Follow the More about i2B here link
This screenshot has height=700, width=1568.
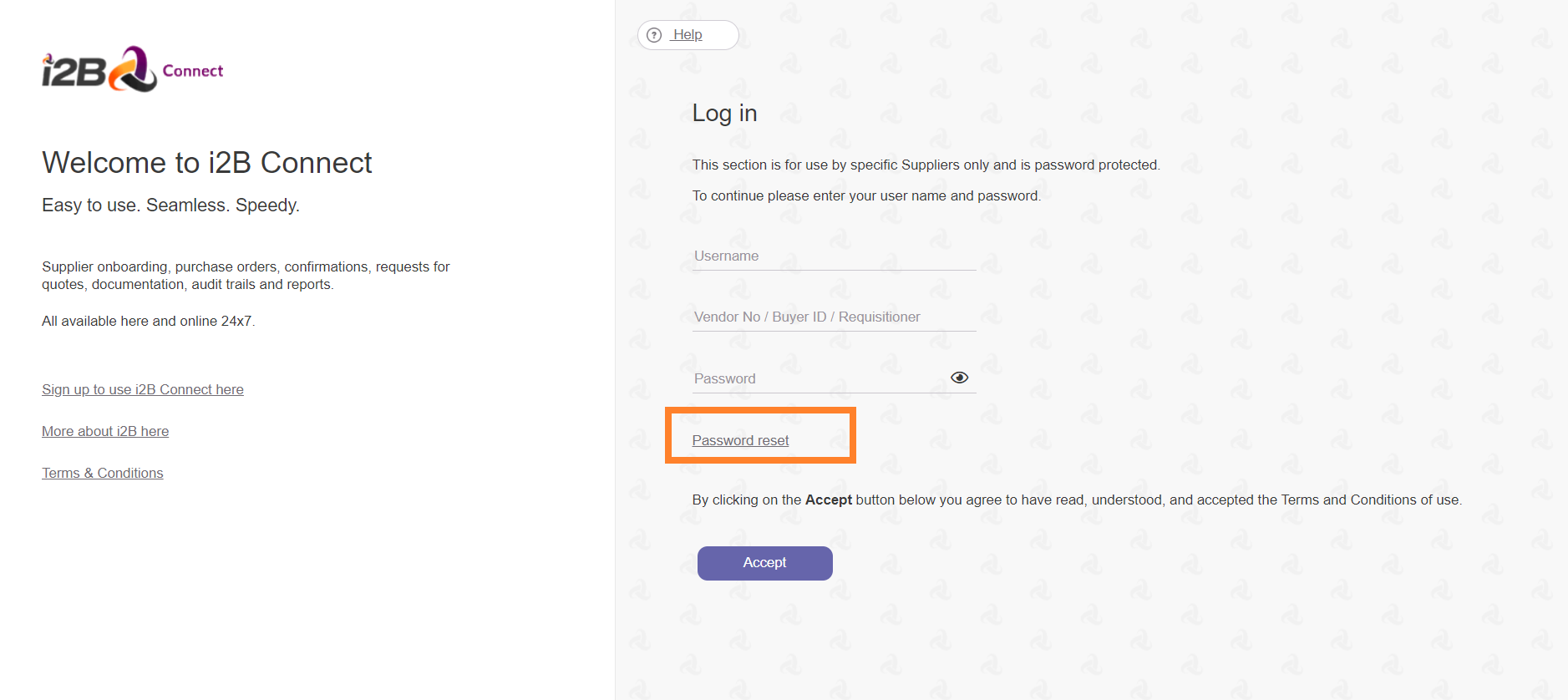click(105, 431)
